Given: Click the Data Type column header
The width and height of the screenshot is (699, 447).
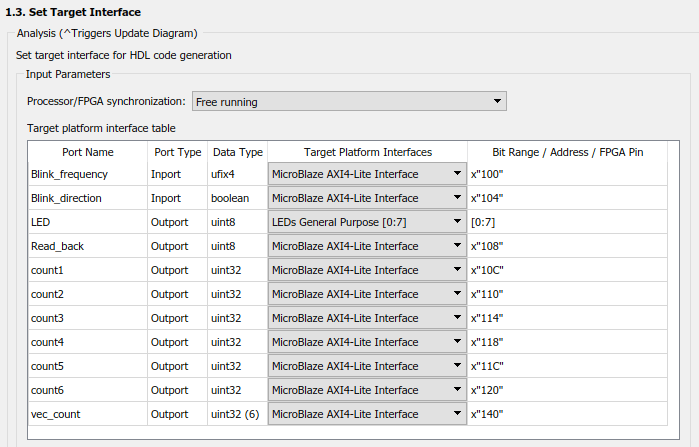Looking at the screenshot, I should coord(237,152).
